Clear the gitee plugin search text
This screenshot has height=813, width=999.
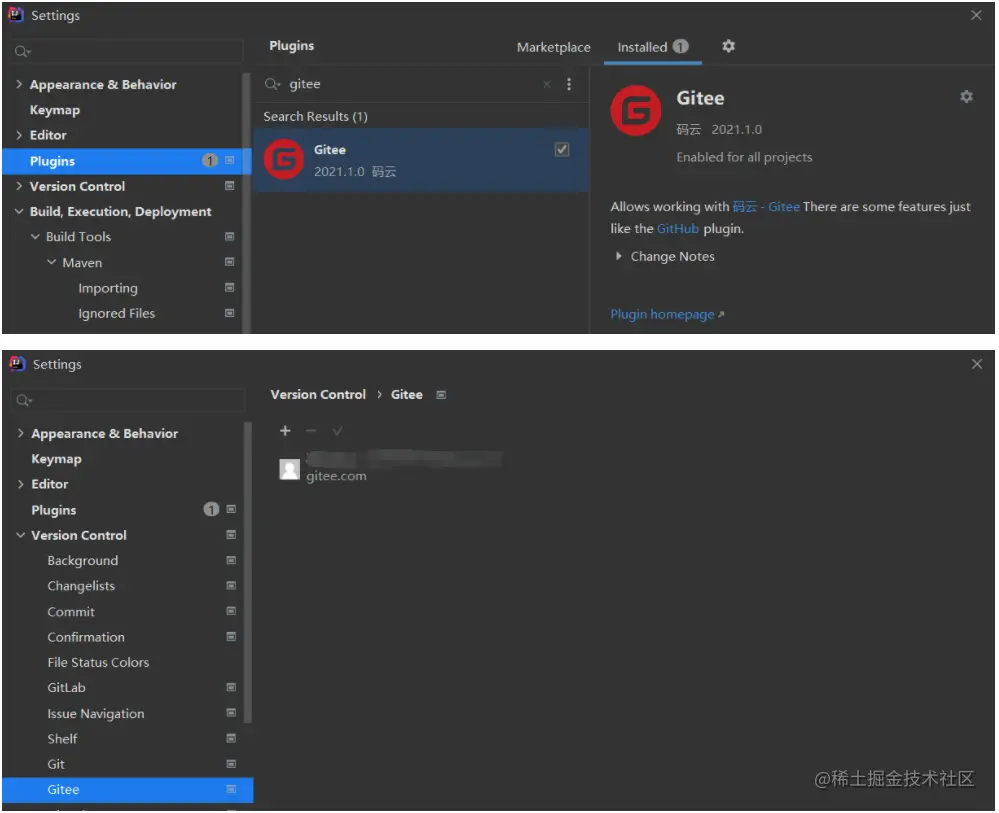547,84
